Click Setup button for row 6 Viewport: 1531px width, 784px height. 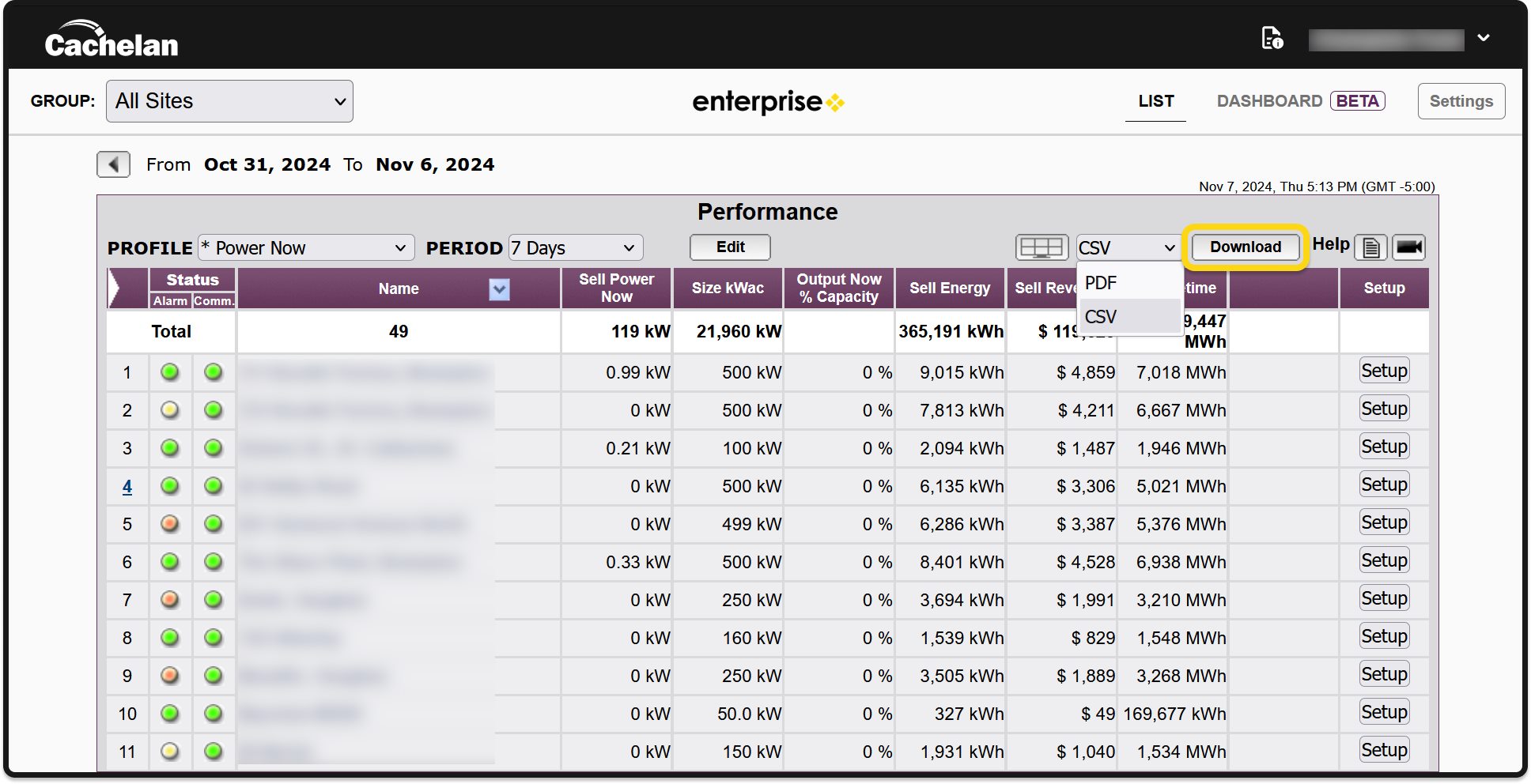pos(1384,561)
